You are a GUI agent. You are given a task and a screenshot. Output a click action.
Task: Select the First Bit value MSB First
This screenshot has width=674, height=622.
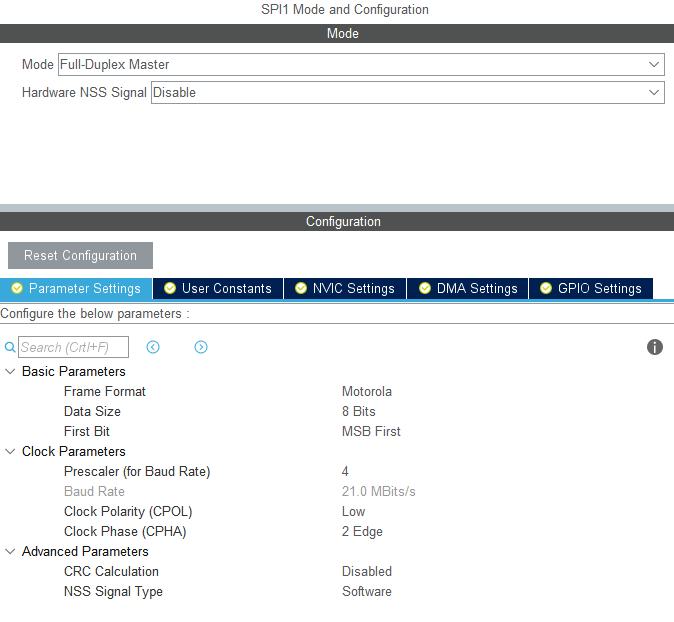click(371, 431)
